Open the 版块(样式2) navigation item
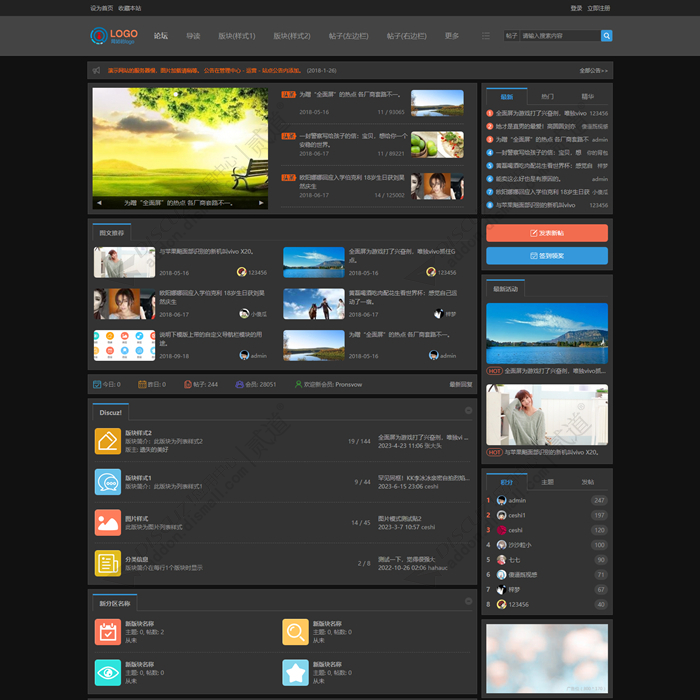700x700 pixels. [292, 36]
